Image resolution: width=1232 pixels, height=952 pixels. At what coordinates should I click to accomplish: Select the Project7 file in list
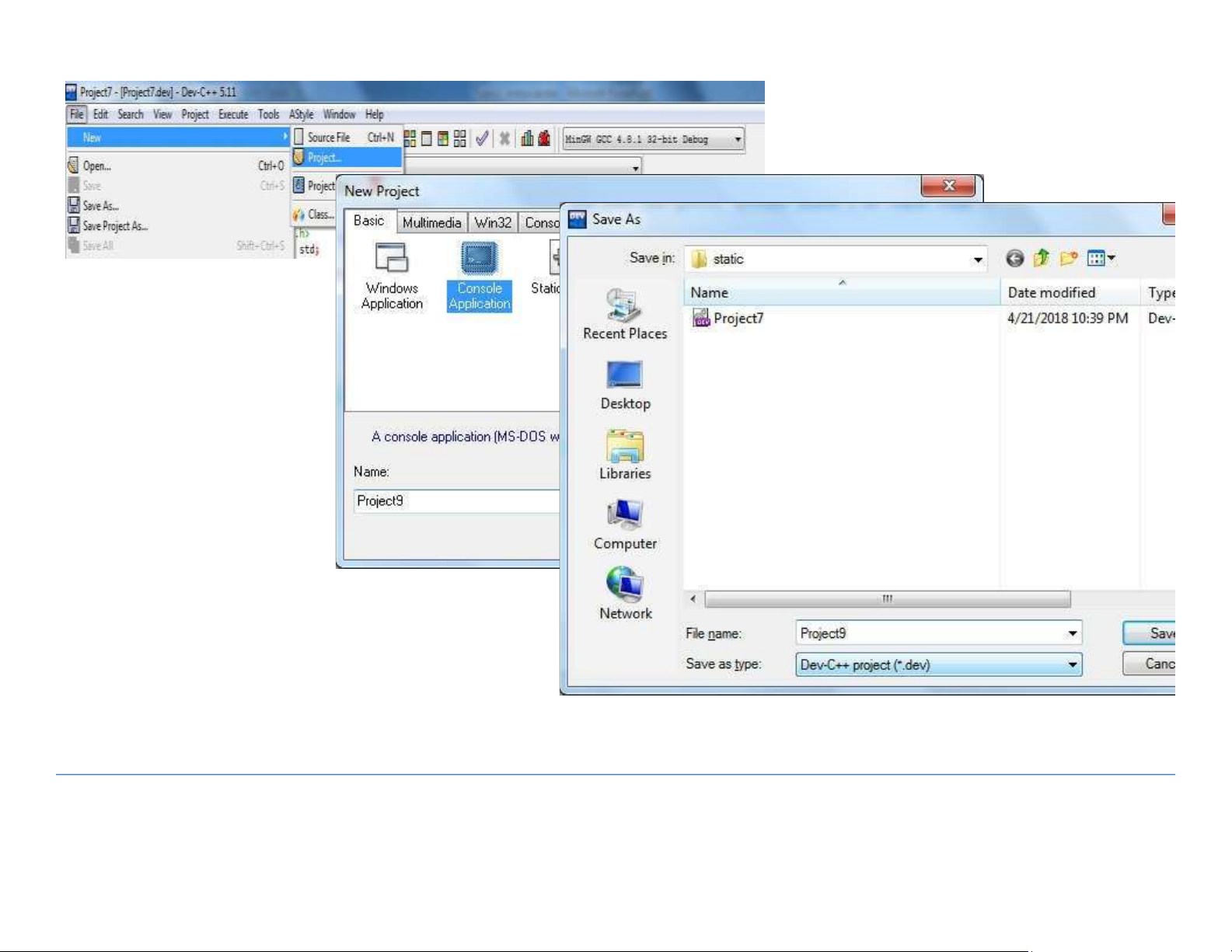738,318
